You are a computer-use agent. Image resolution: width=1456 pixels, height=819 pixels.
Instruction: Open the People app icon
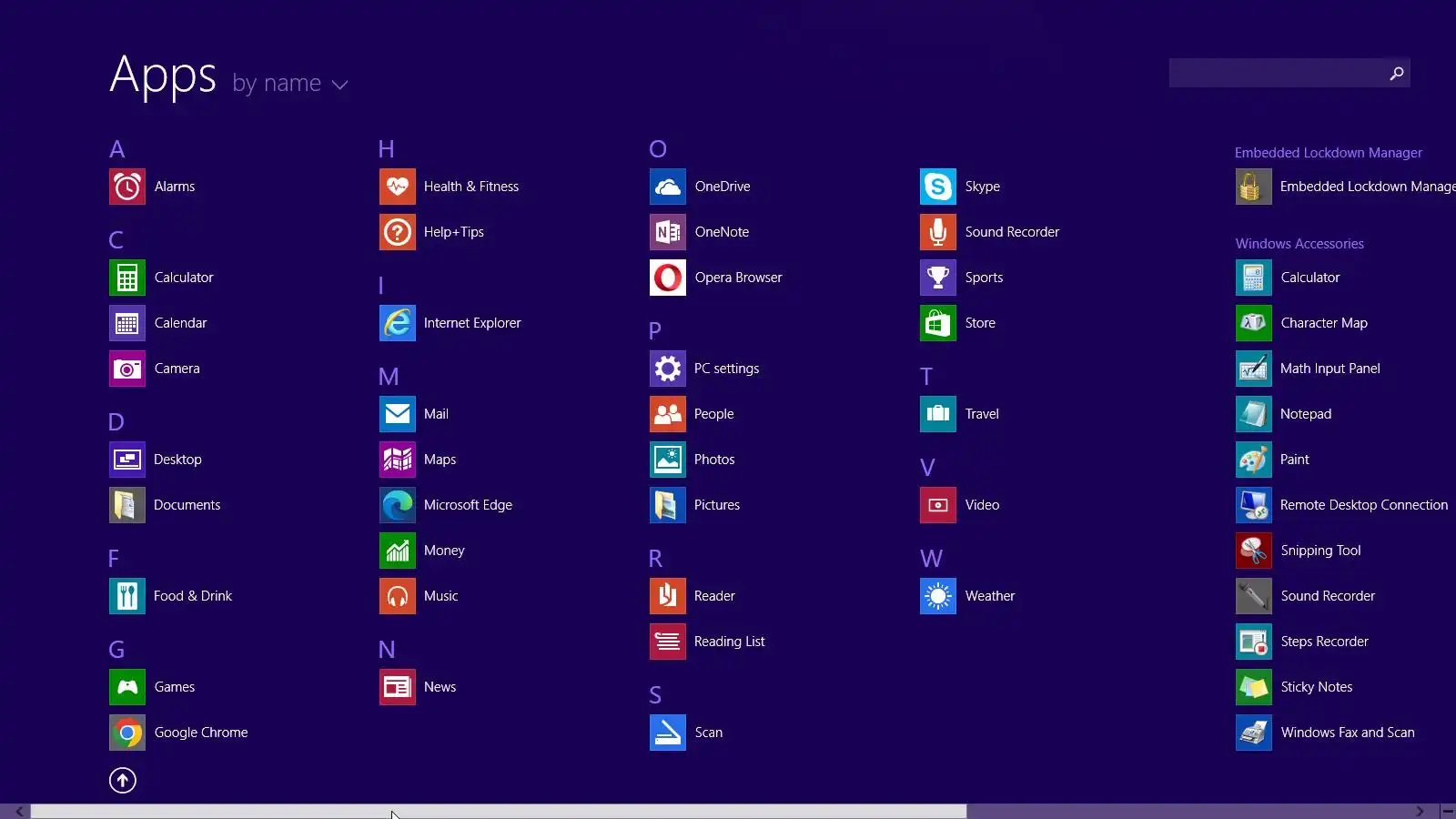[x=668, y=414]
